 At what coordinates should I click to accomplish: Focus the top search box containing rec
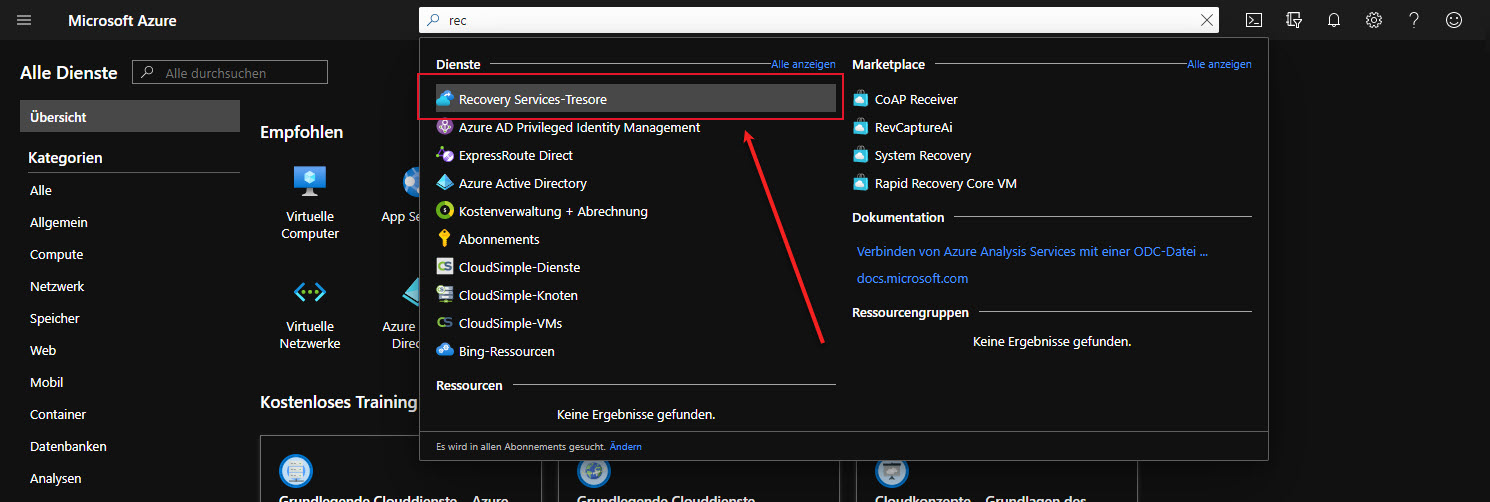(x=819, y=20)
